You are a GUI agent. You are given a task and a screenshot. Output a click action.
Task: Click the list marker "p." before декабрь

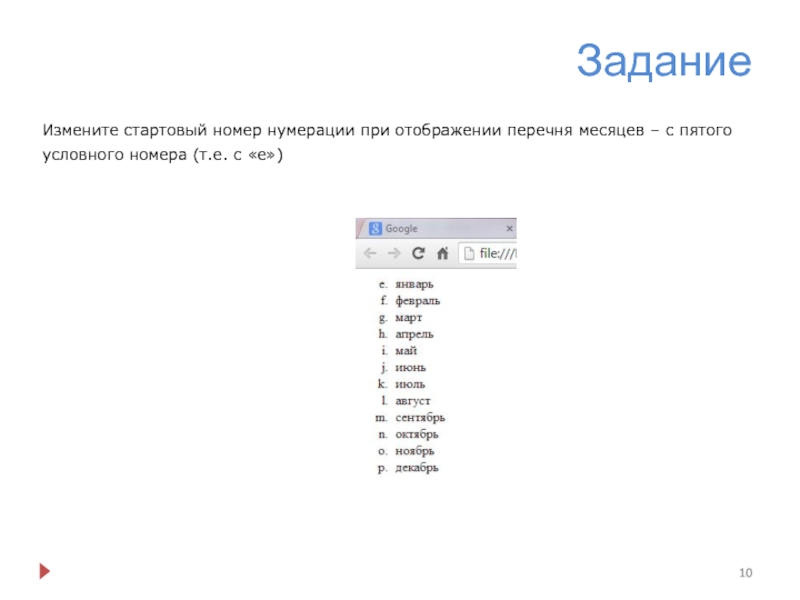(383, 468)
